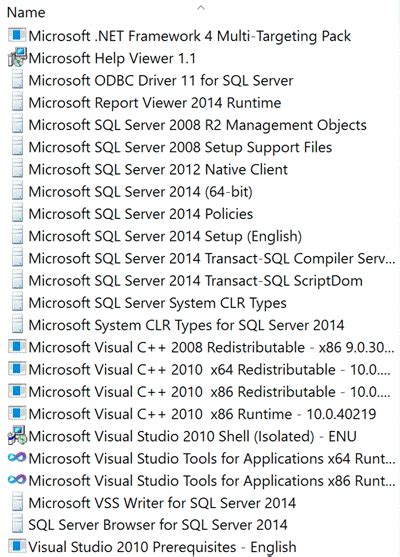Click the Visual C++ 2010 x86 Runtime icon

[x=17, y=413]
